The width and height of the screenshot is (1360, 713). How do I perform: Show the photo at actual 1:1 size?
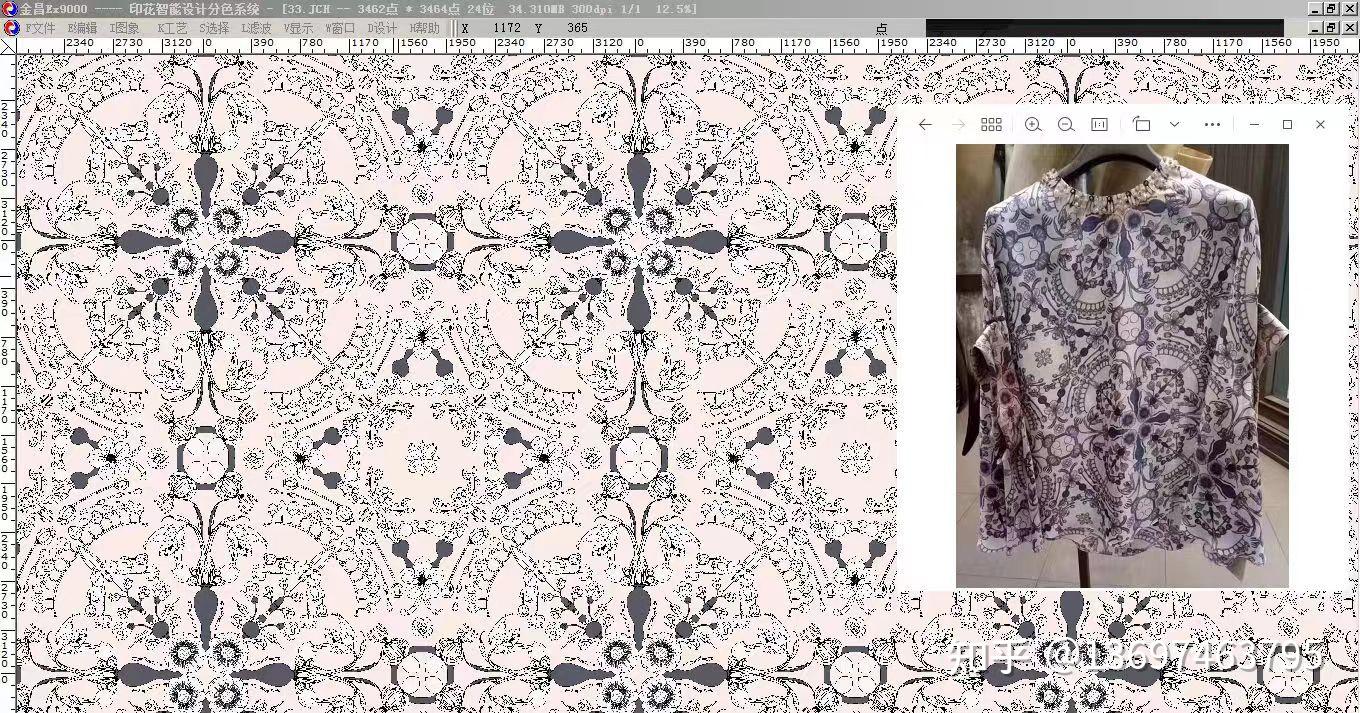1099,124
